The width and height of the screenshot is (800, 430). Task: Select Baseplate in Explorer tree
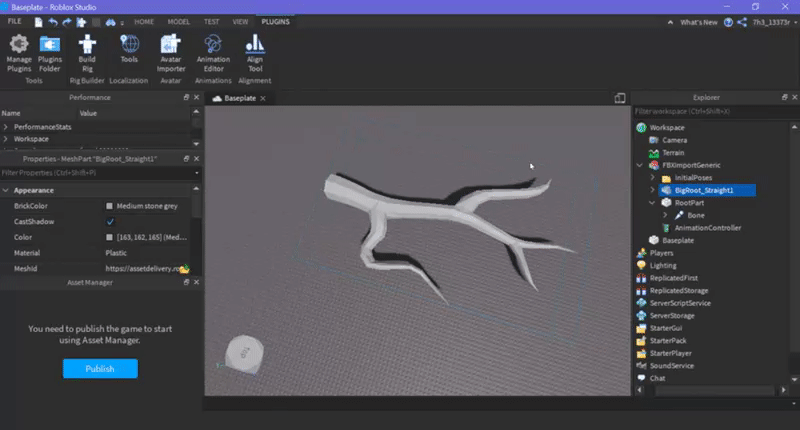(x=678, y=240)
